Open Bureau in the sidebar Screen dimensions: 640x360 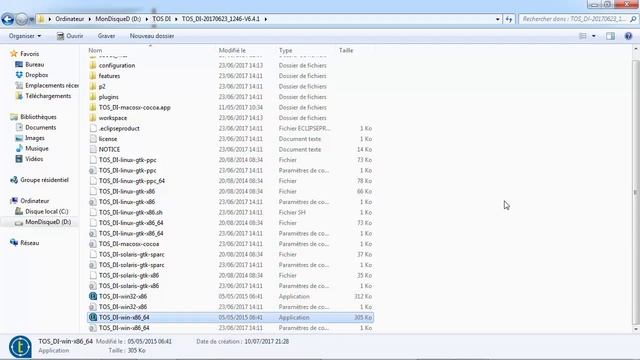point(29,64)
